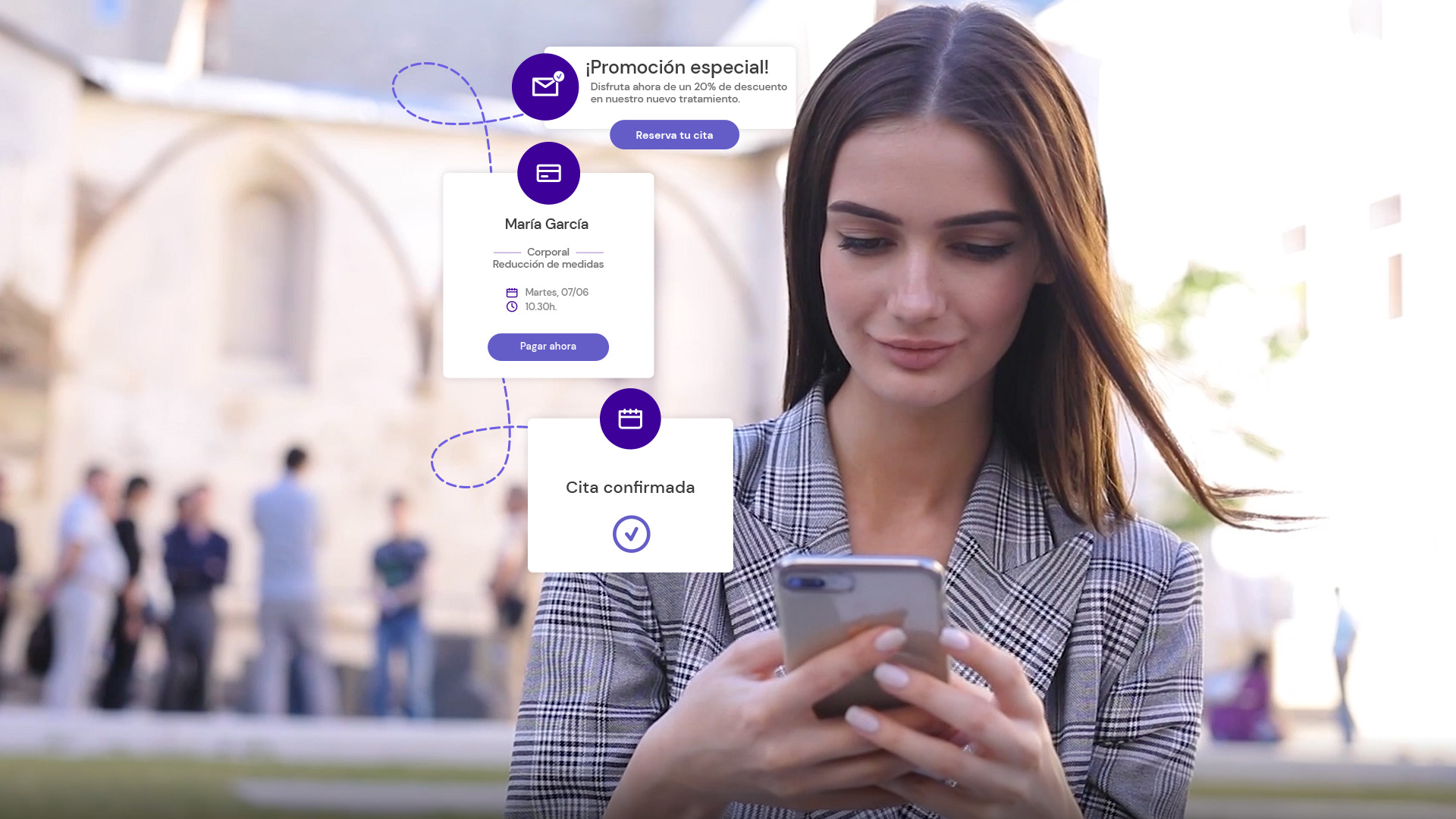Select the calendar icon above Cita confirmada

(630, 418)
